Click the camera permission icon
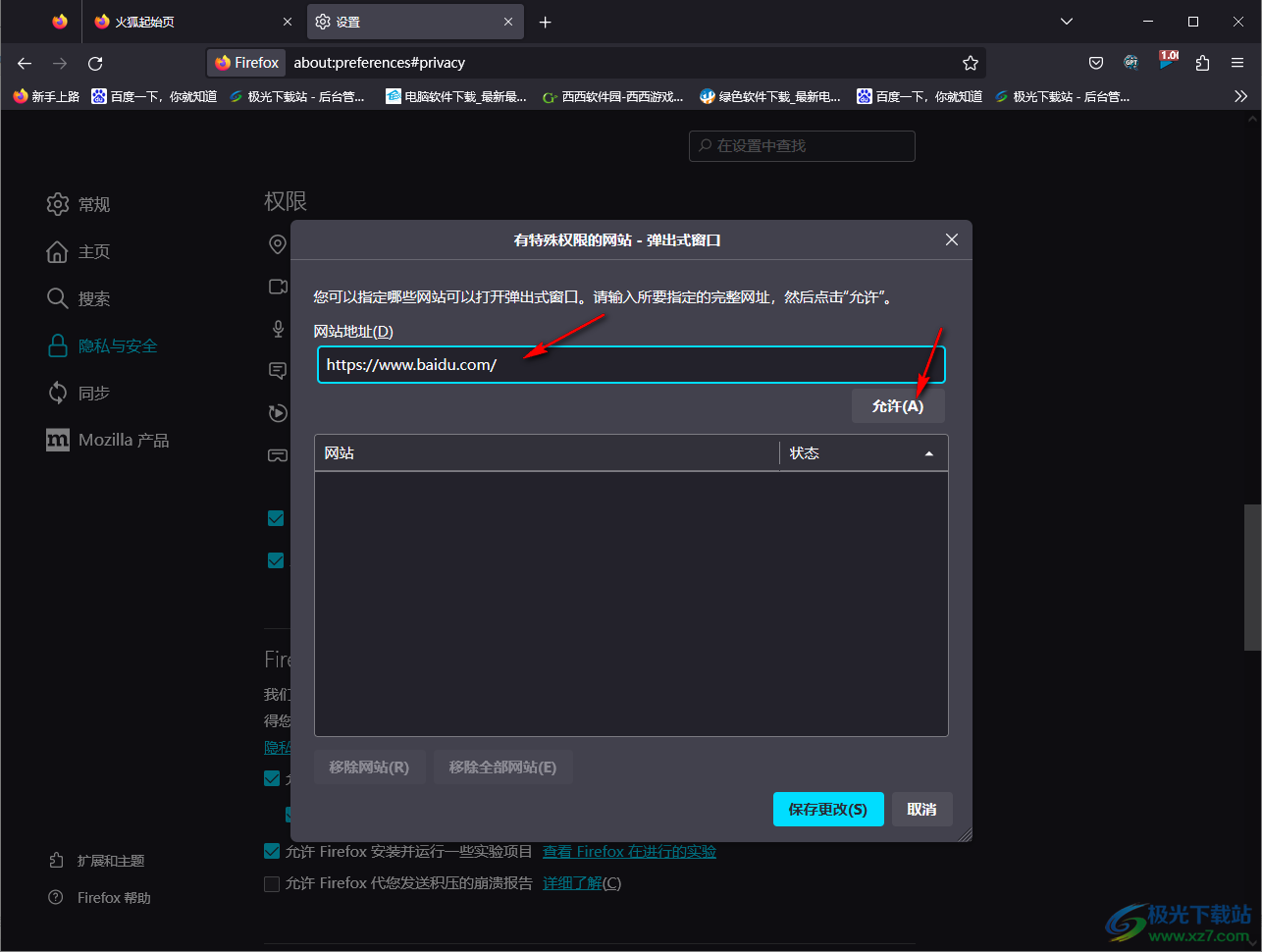The image size is (1262, 952). (x=278, y=287)
